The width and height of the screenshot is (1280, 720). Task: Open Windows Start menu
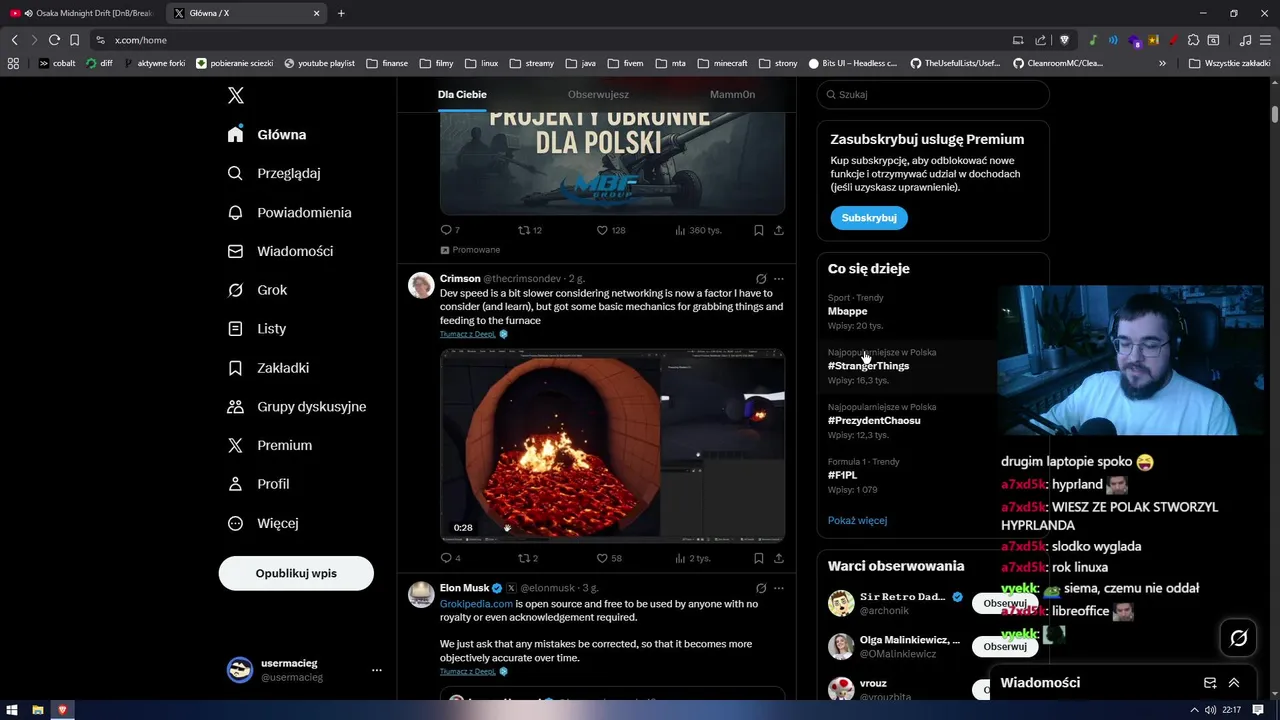(x=14, y=710)
